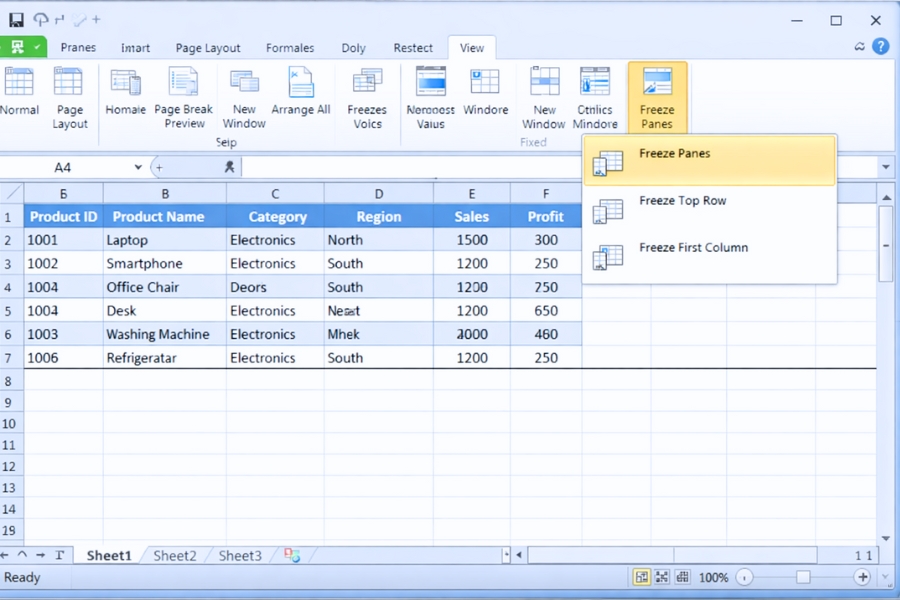Toggle Freeze Panes highlight in the ribbon
This screenshot has width=900, height=600.
coord(657,95)
